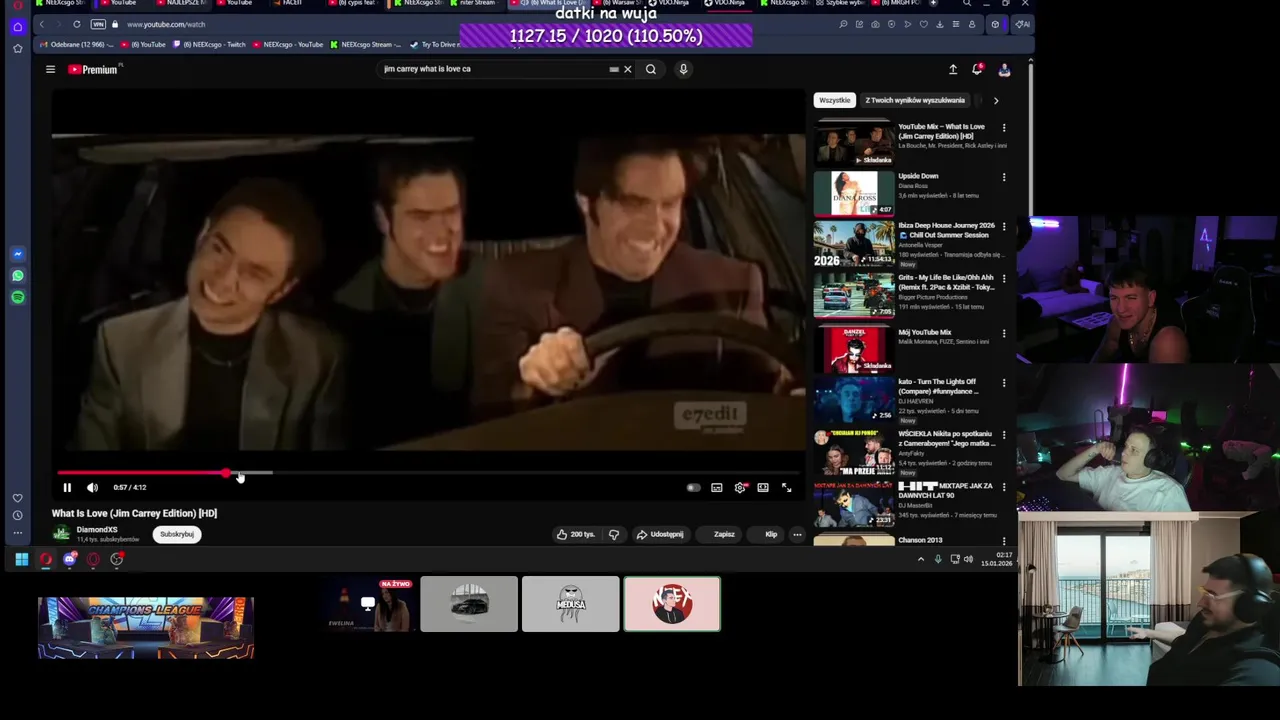Open the NEEXcsgo - Twitch bookmark
This screenshot has width=1280, height=720.
pyautogui.click(x=209, y=44)
